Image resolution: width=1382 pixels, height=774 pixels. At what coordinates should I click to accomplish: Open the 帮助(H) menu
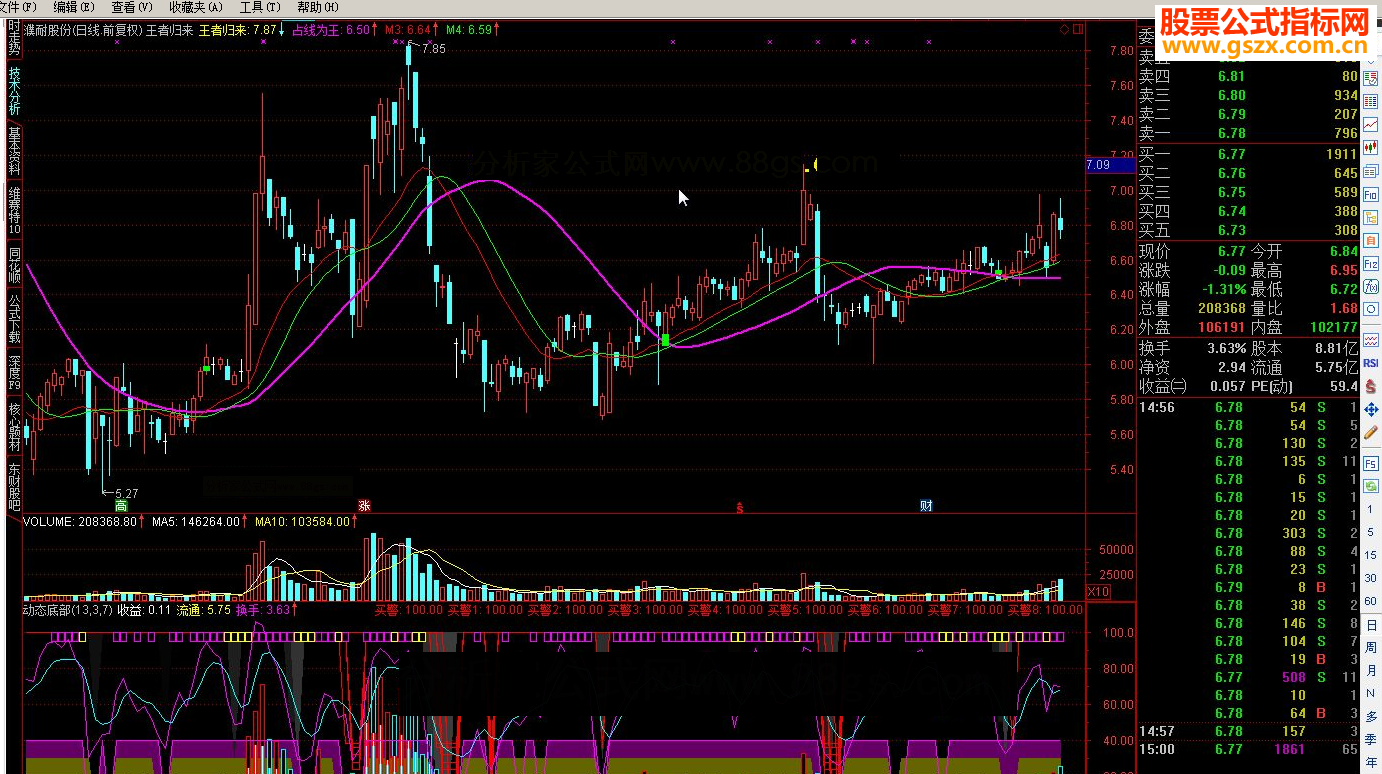tap(317, 7)
